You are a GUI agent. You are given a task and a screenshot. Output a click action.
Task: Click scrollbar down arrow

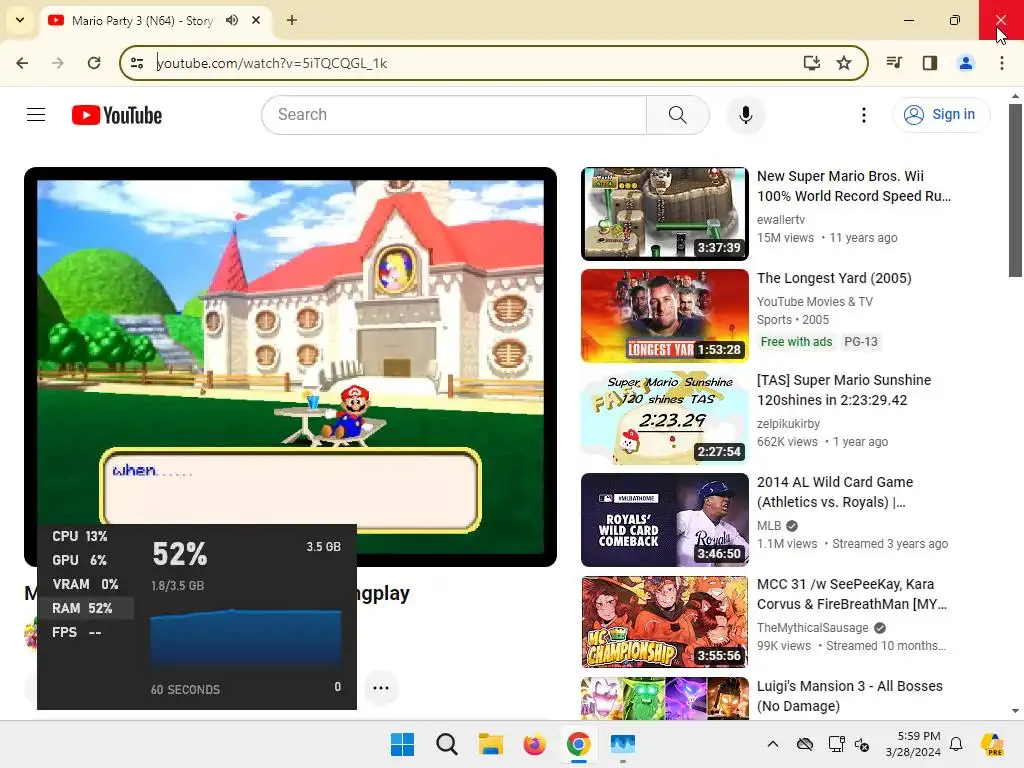click(x=1015, y=711)
